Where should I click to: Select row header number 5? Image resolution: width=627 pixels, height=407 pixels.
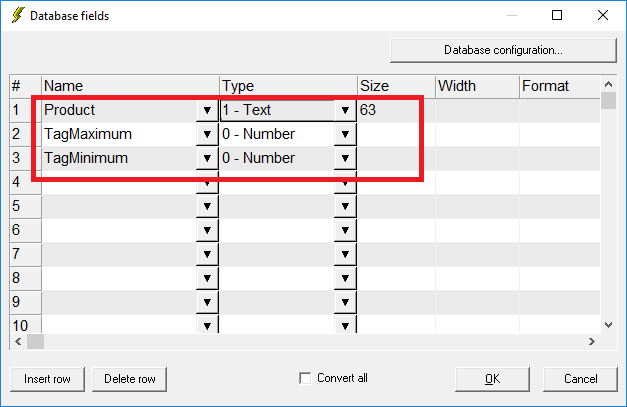25,206
